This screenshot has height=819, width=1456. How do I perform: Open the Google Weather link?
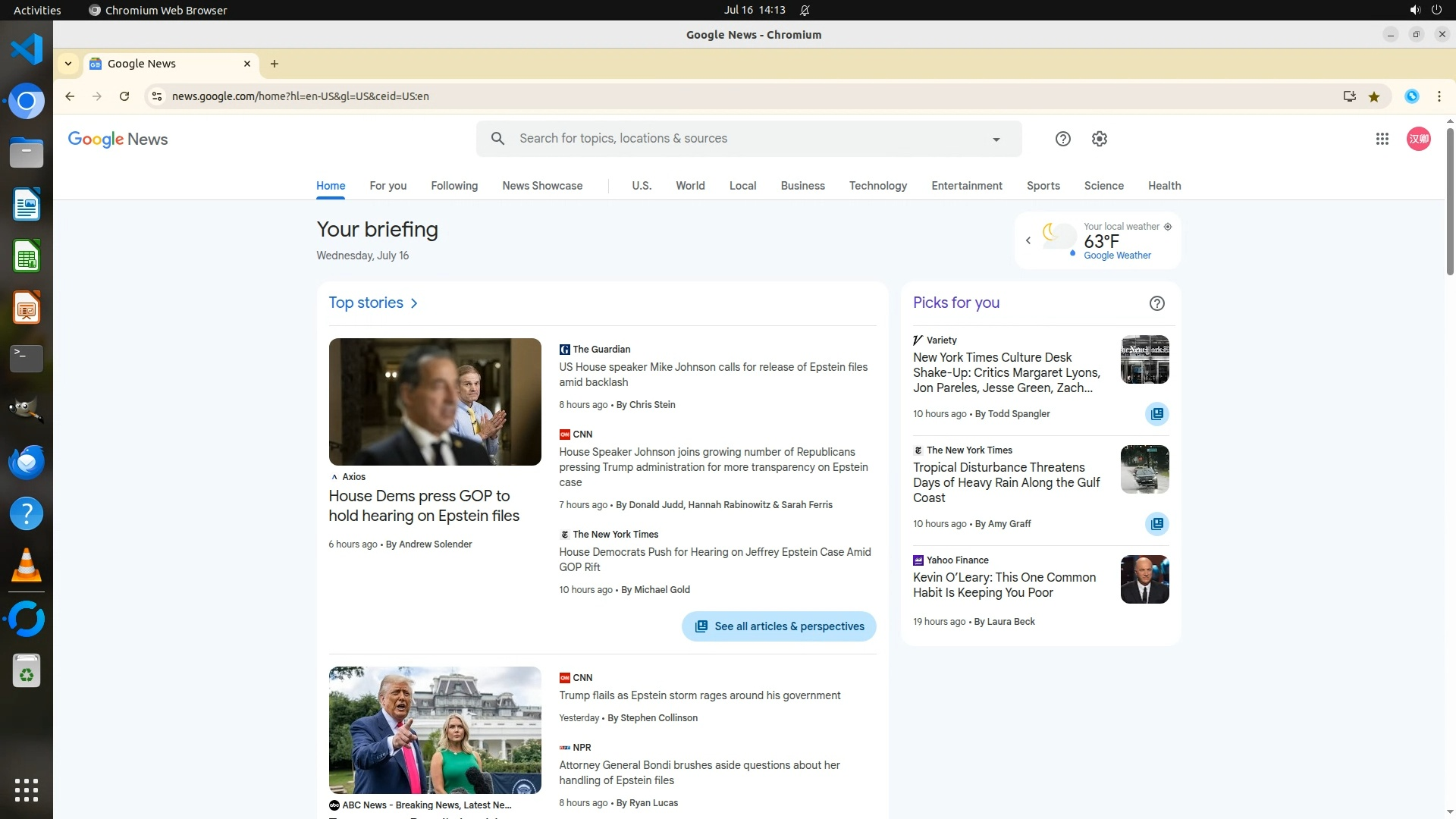click(x=1116, y=256)
